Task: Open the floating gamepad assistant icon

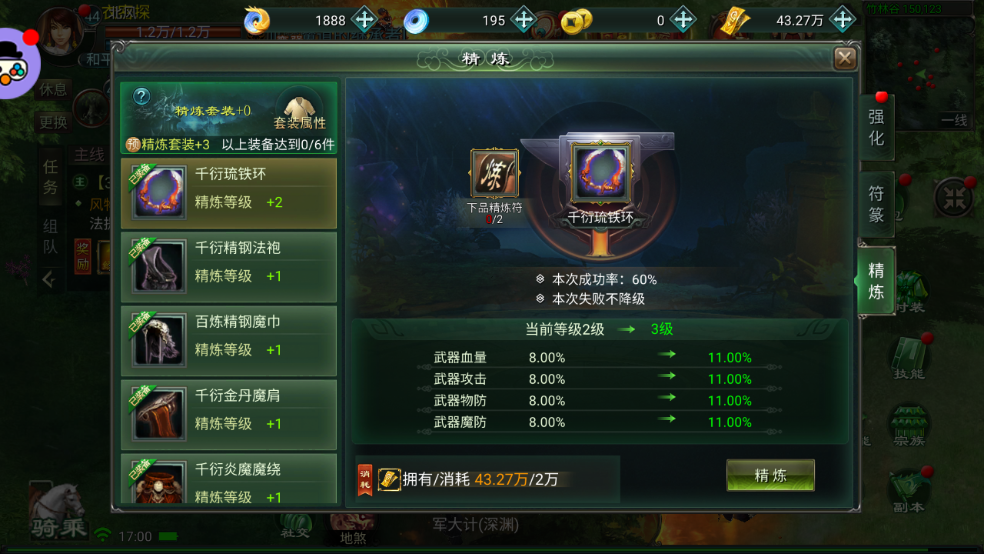Action: tap(14, 64)
